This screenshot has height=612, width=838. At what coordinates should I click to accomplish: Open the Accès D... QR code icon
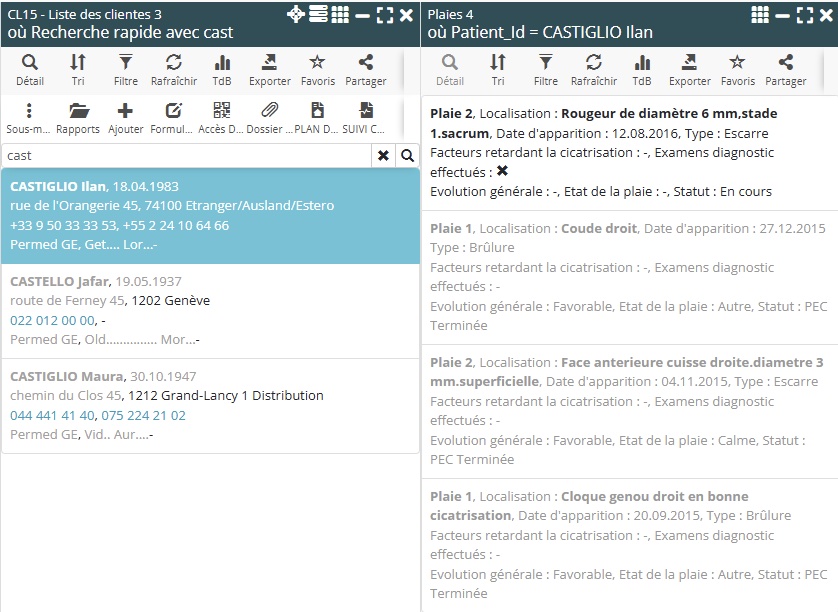[221, 117]
